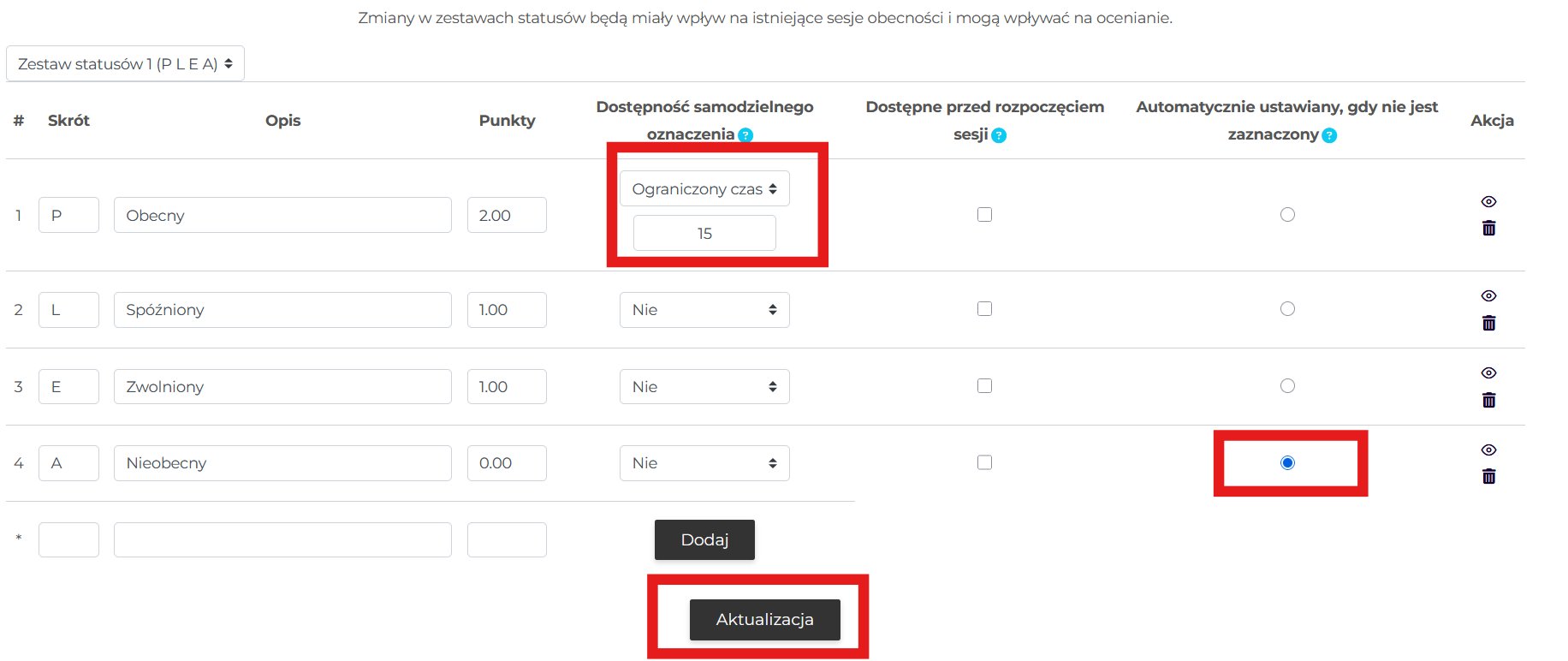Remove the Nieobecny status via trash icon
This screenshot has height=661, width=1568.
pos(1488,477)
